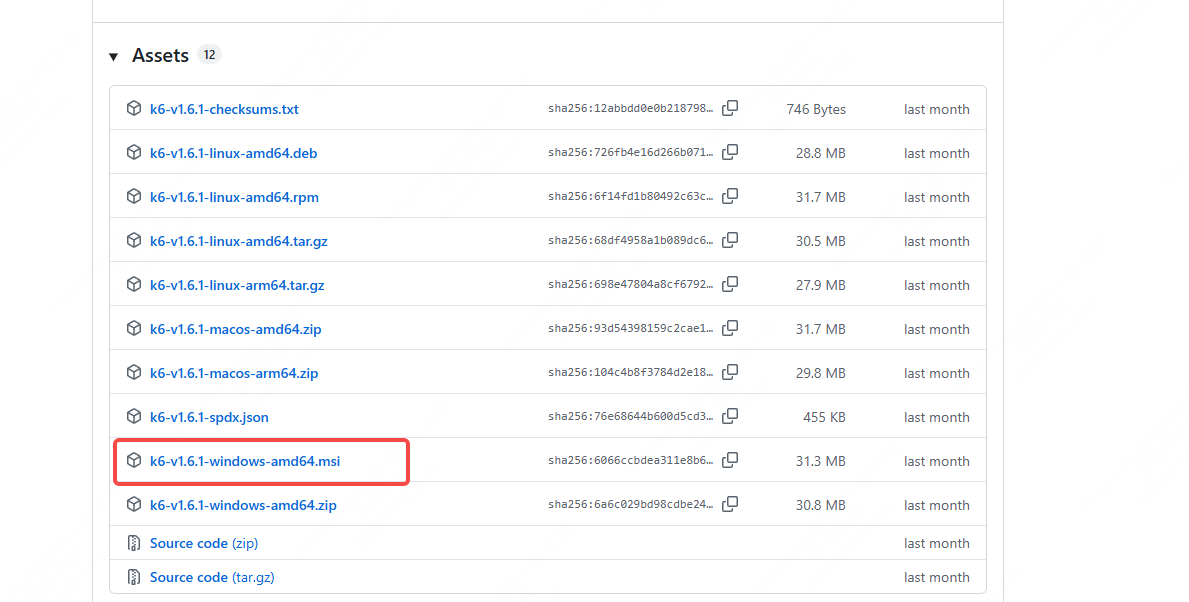
Task: Click package icon beside linux-arm64.tar.gz
Action: (134, 284)
